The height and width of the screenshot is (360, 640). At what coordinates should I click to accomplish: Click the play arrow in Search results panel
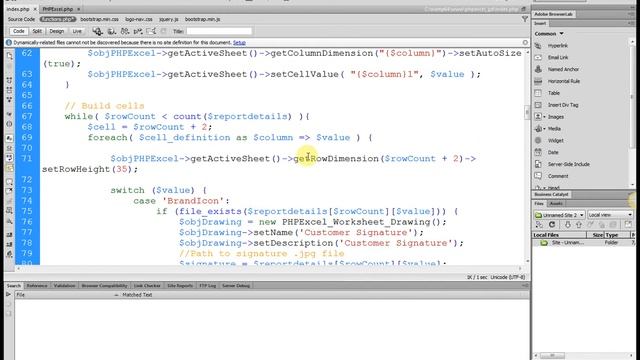[8, 294]
